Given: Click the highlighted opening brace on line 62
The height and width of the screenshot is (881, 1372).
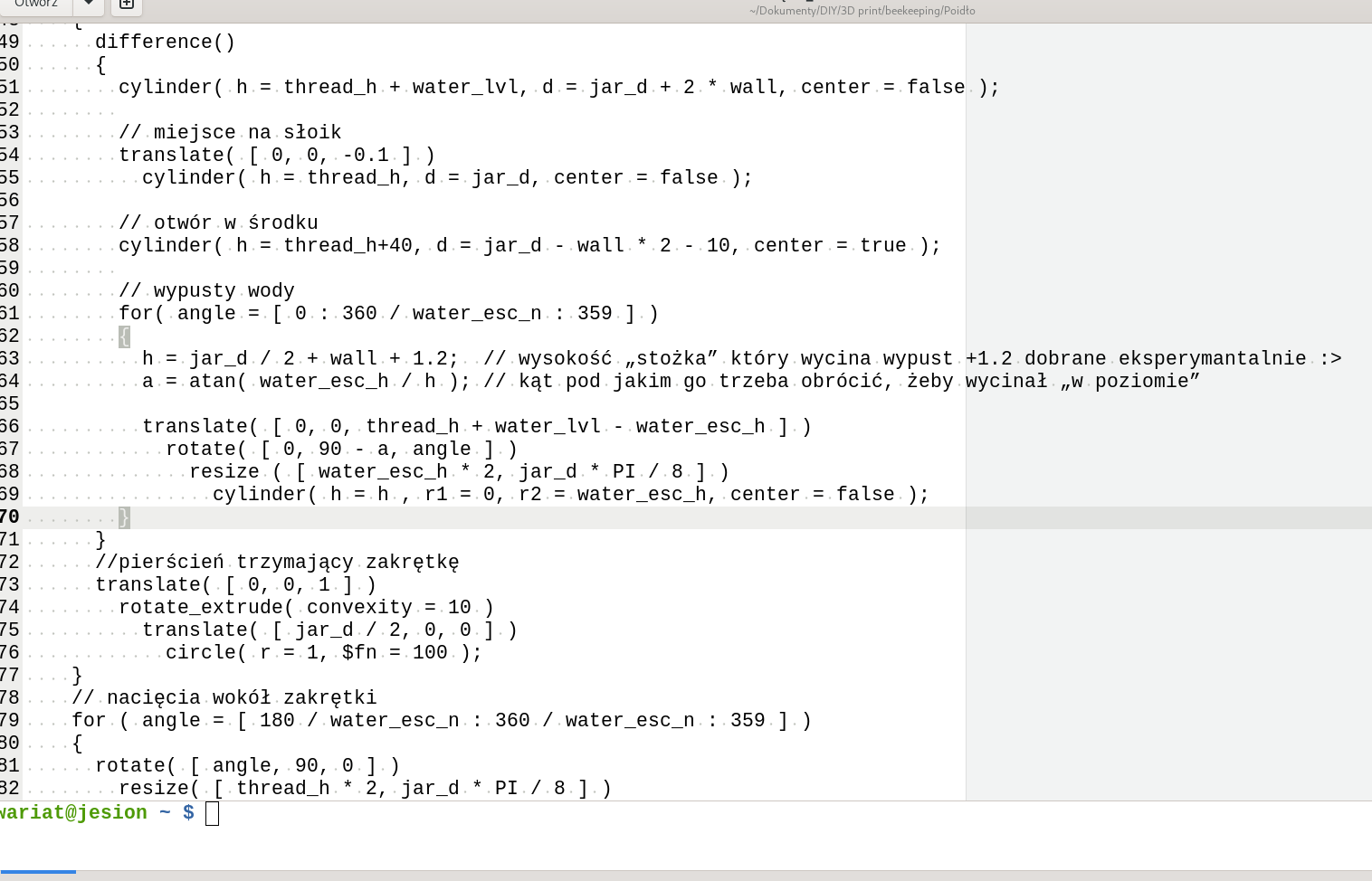Looking at the screenshot, I should (124, 336).
